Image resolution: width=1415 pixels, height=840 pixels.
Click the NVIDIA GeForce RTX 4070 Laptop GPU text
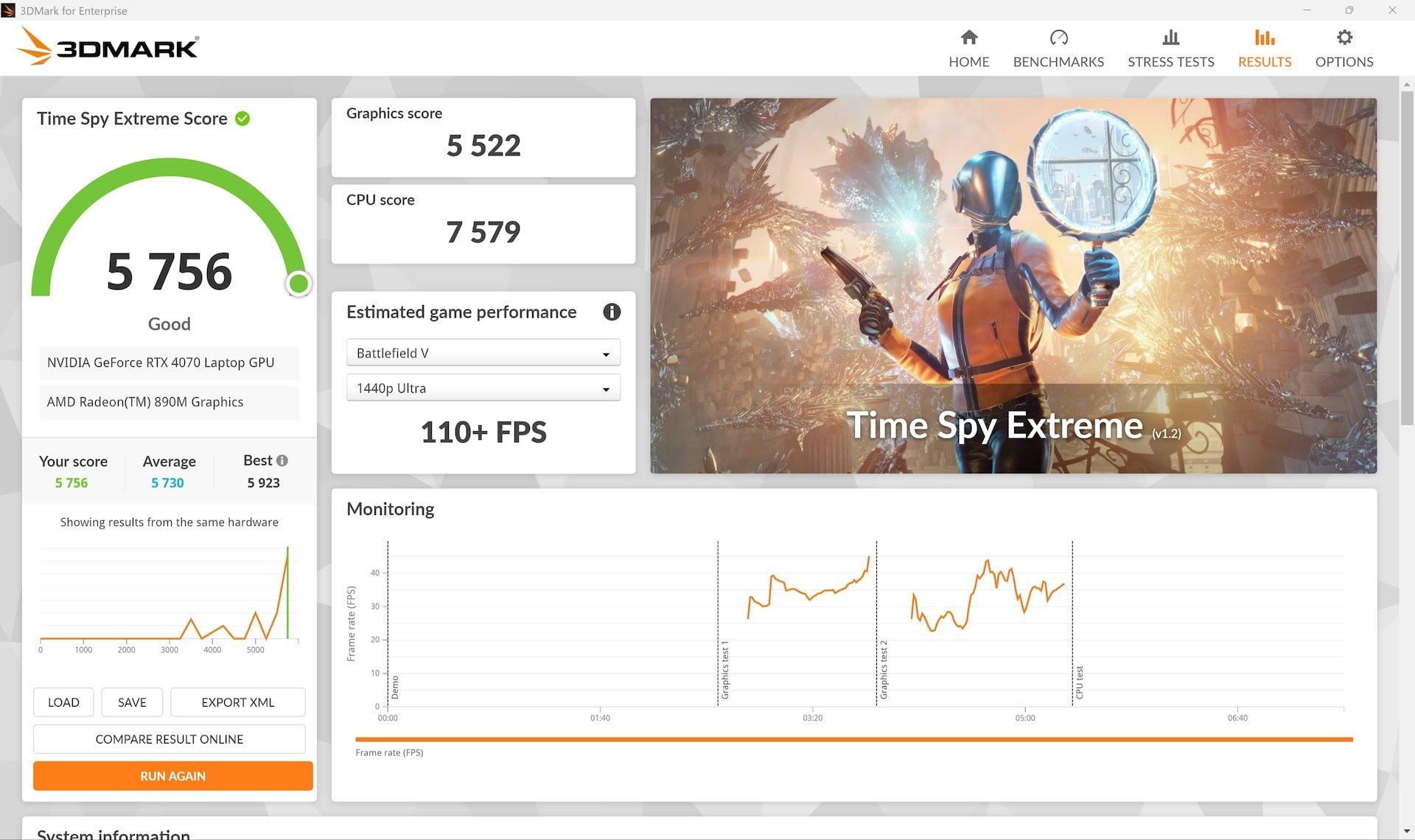click(161, 363)
